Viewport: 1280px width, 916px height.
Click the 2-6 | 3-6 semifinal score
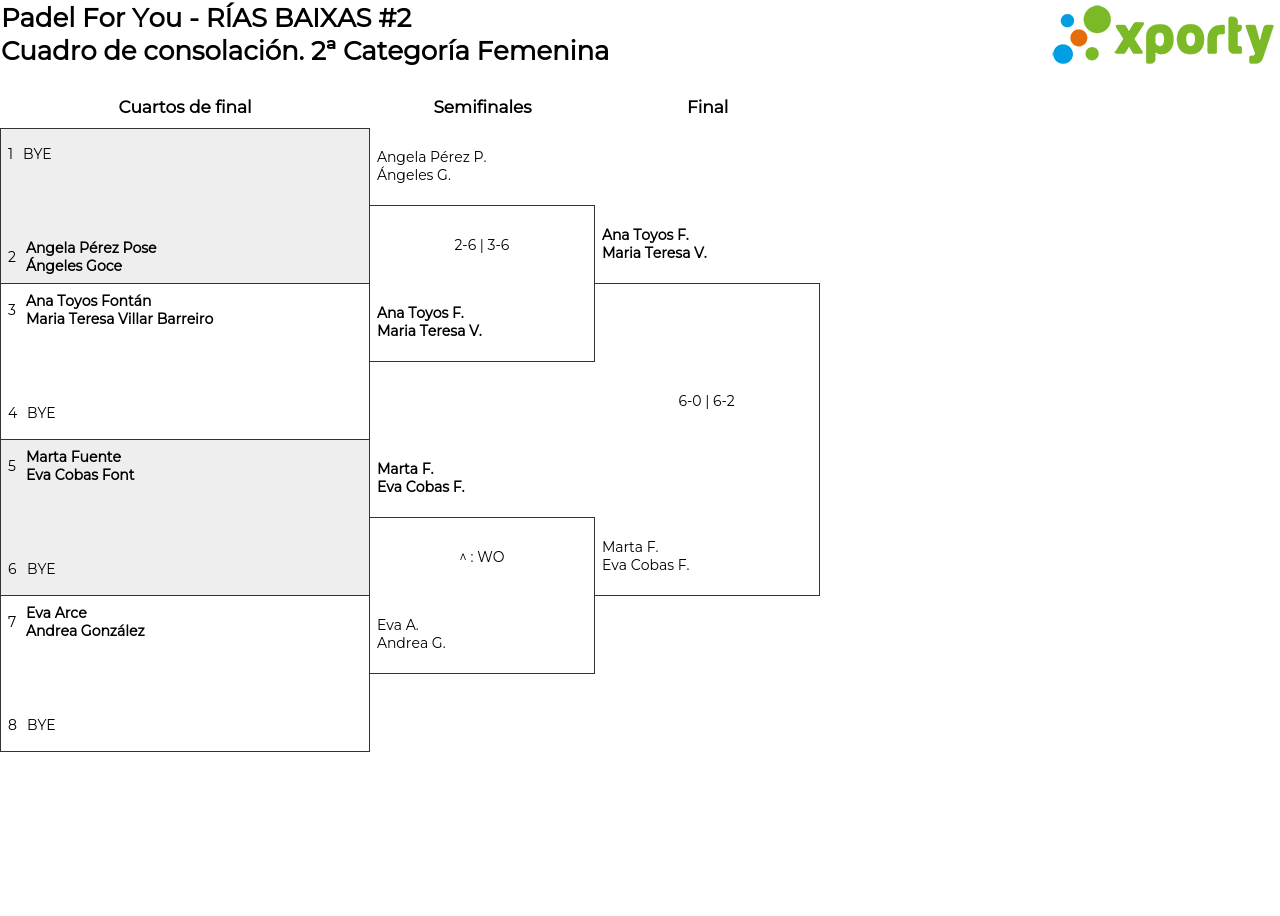[x=482, y=245]
